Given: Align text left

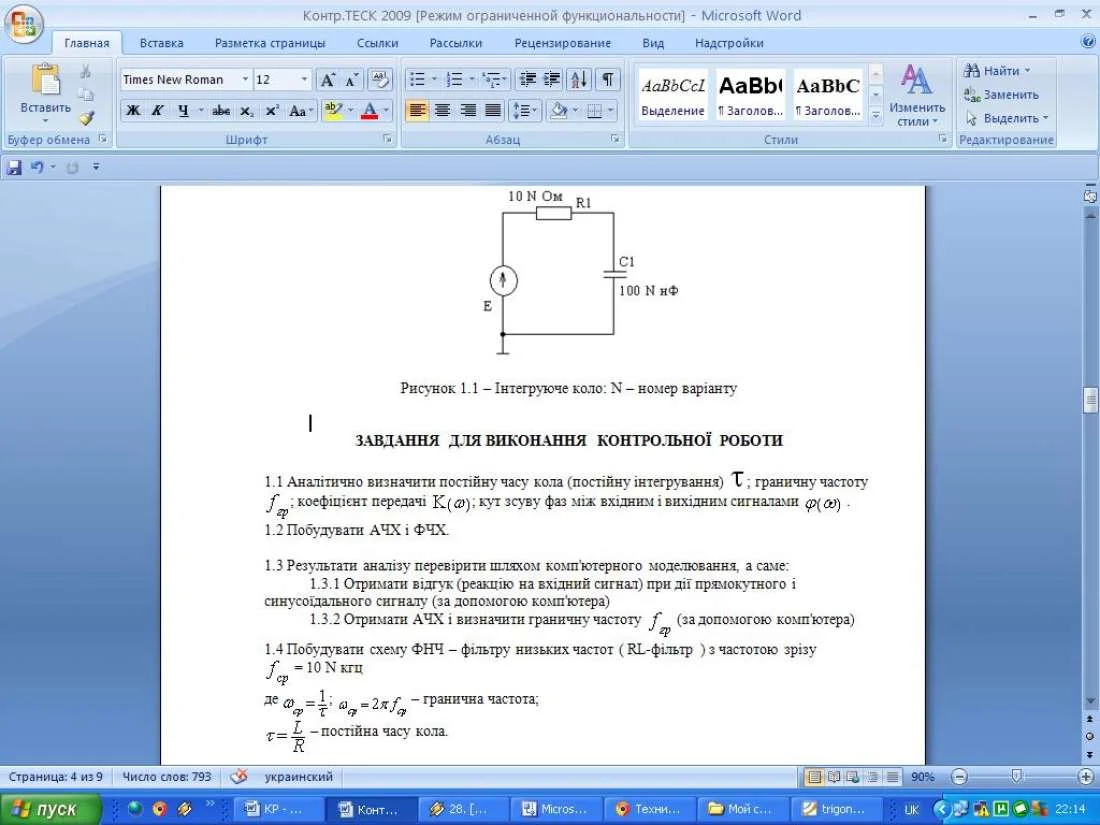Looking at the screenshot, I should pyautogui.click(x=417, y=111).
